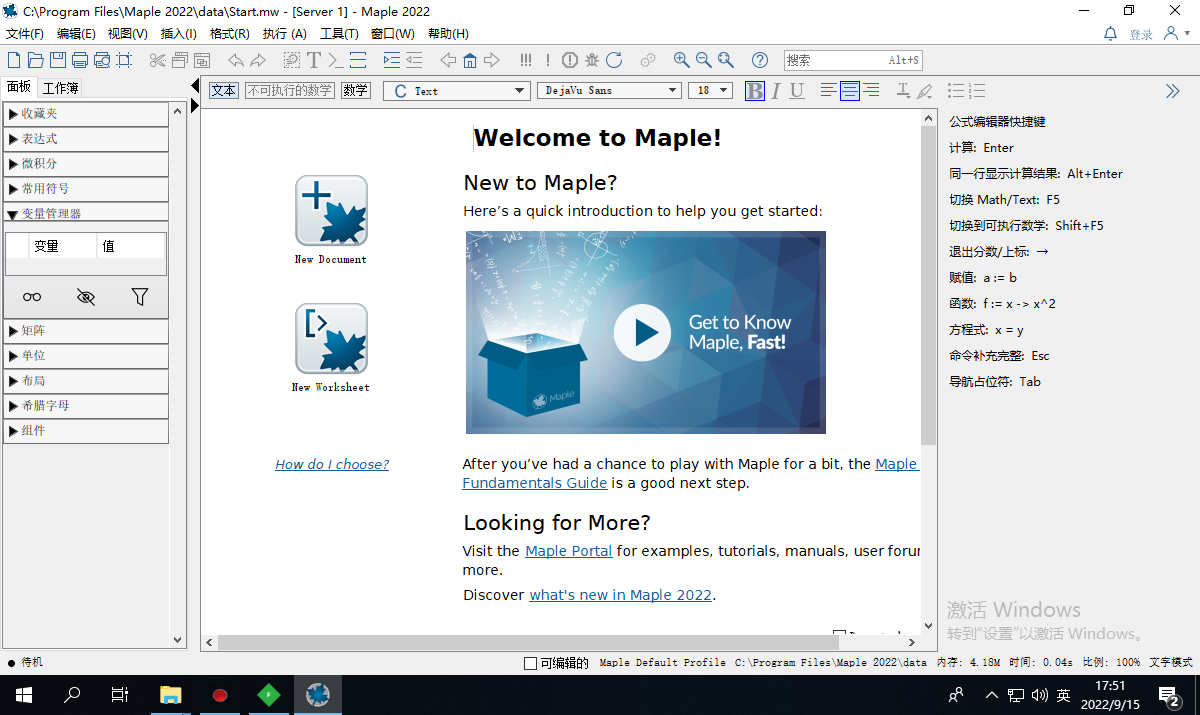Insert Maple prompt with >_ icon
This screenshot has height=715, width=1200.
336,60
